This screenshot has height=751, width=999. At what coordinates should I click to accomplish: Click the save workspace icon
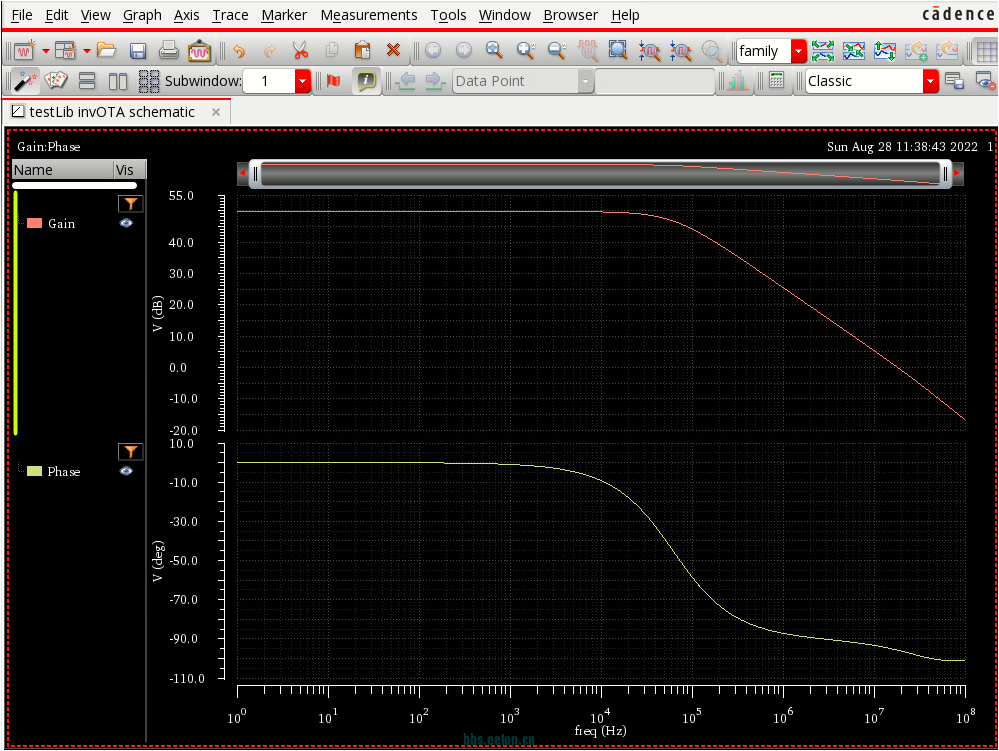(954, 81)
